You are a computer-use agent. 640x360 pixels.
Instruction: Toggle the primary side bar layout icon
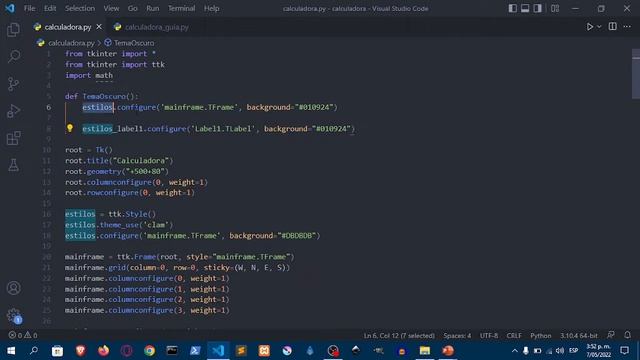click(513, 8)
